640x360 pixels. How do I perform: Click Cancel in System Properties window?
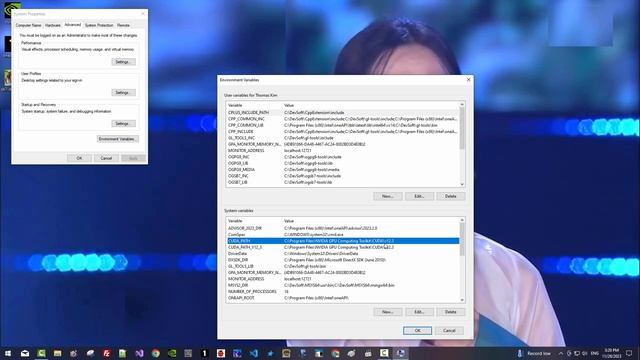pos(106,158)
